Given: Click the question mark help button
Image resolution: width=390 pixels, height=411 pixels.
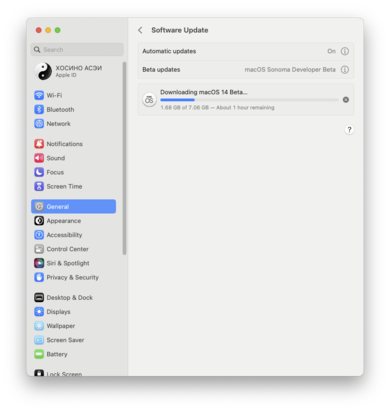Looking at the screenshot, I should click(349, 130).
